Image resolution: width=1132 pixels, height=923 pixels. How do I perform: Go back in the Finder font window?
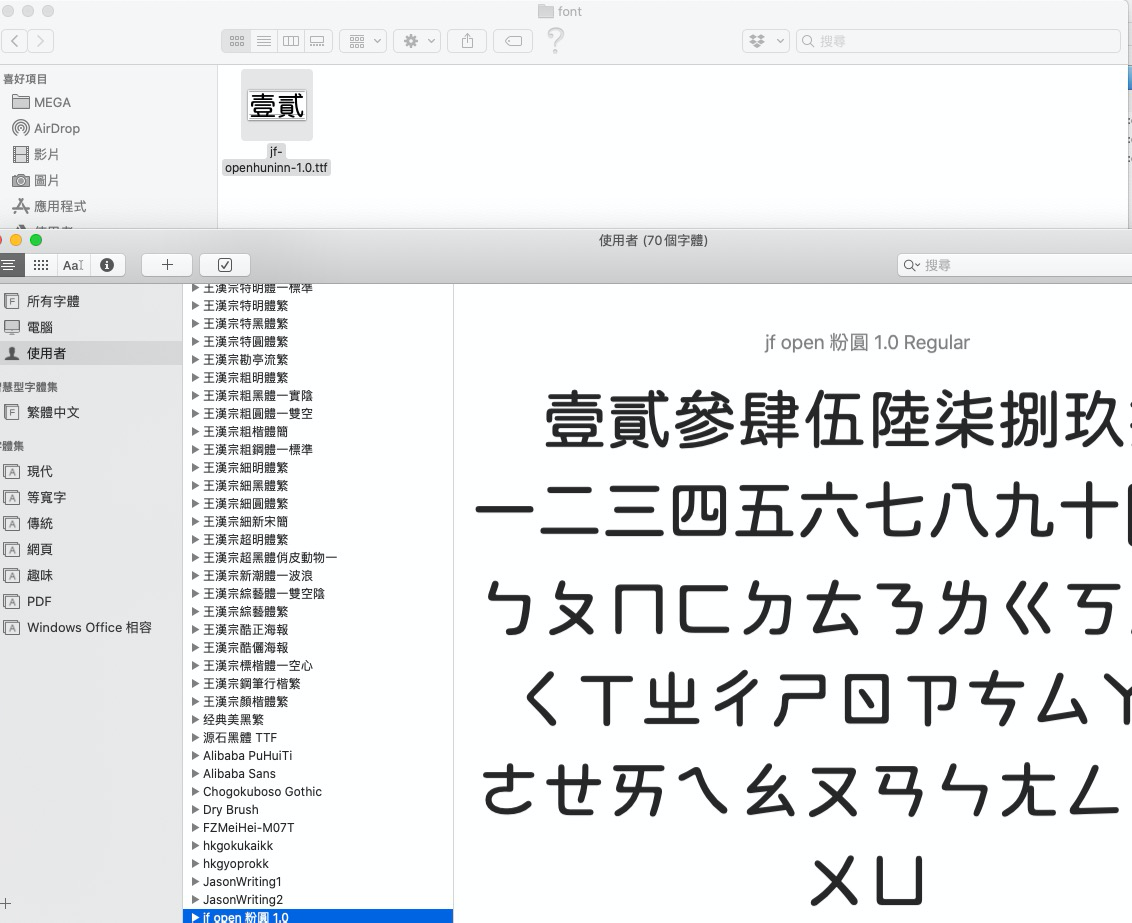[x=14, y=41]
